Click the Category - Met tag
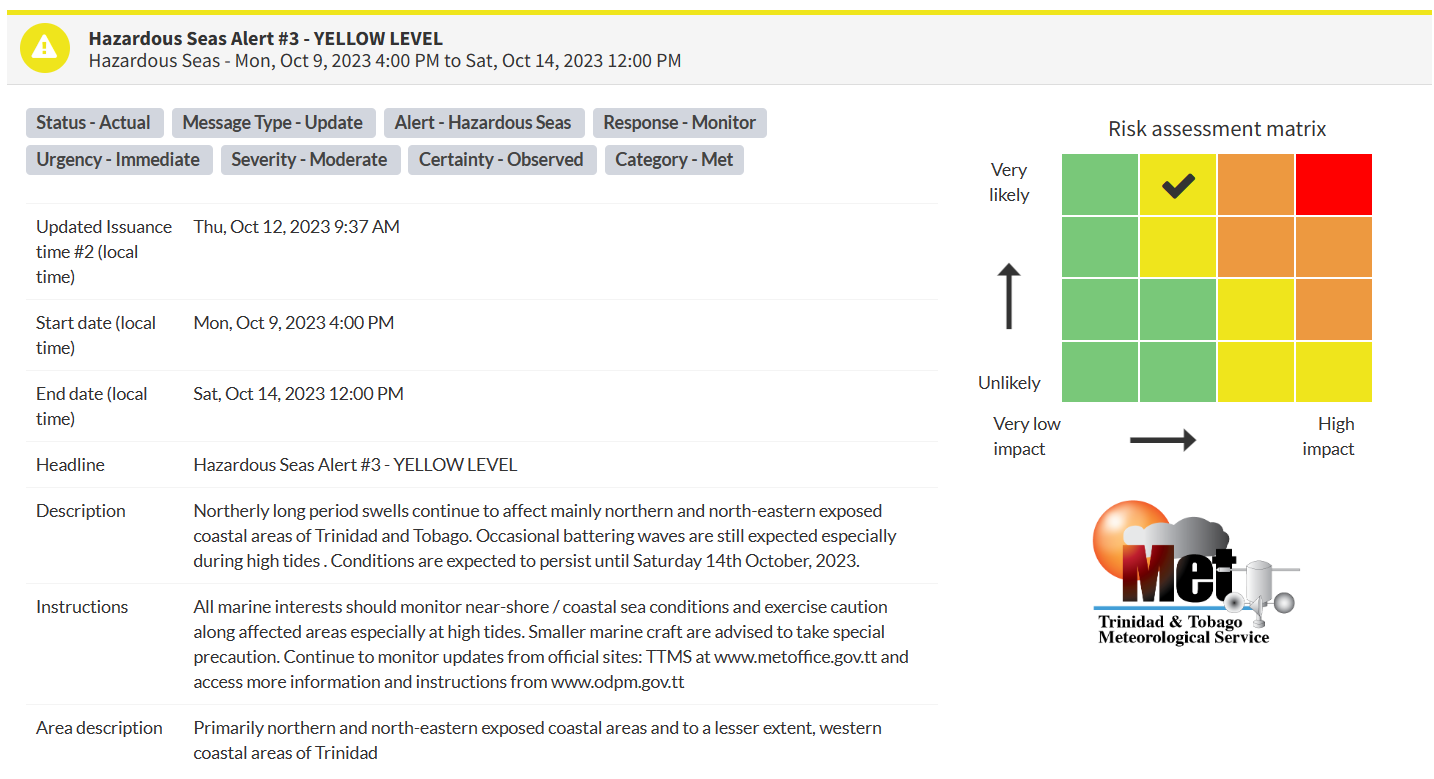 674,160
